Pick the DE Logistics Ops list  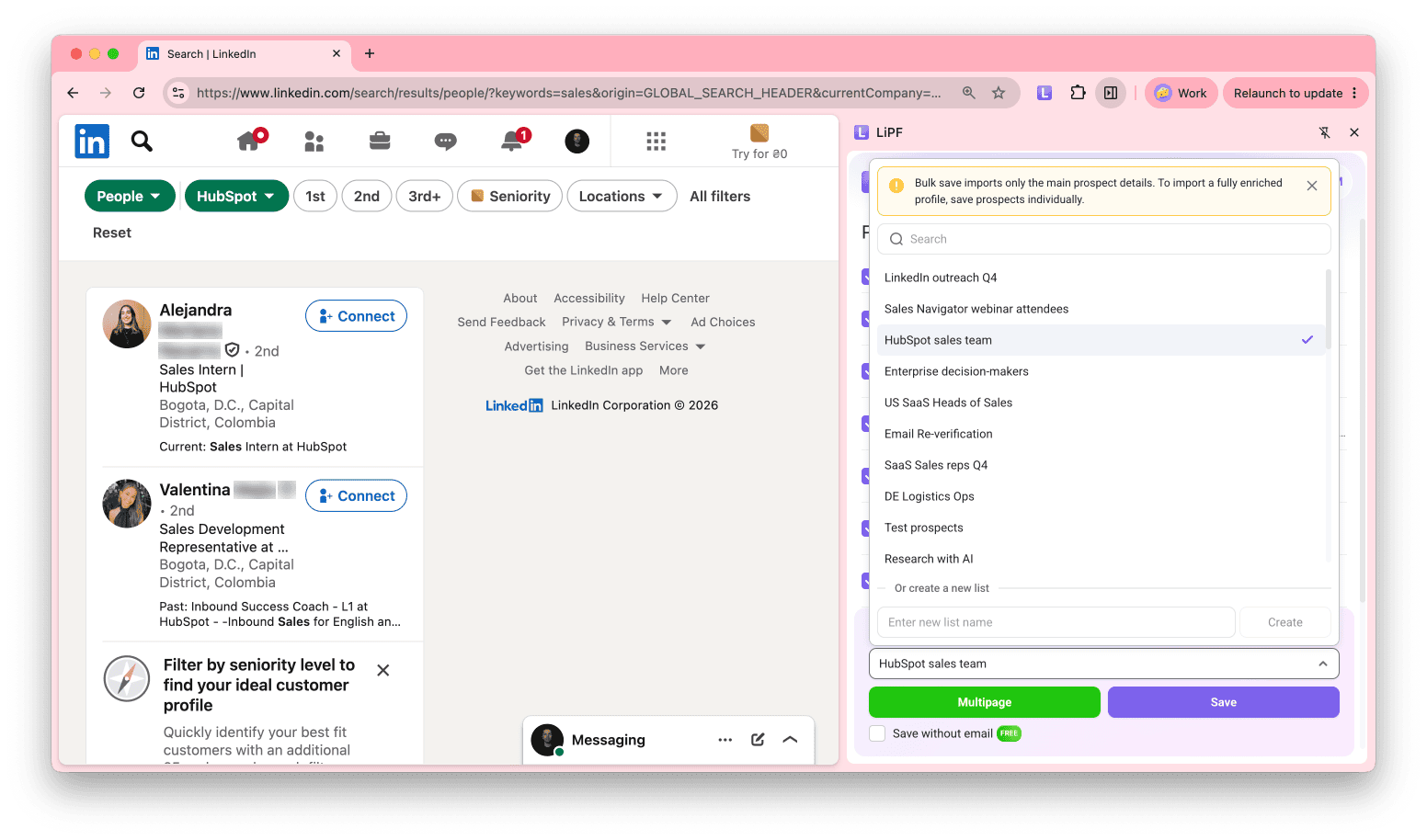(1102, 496)
